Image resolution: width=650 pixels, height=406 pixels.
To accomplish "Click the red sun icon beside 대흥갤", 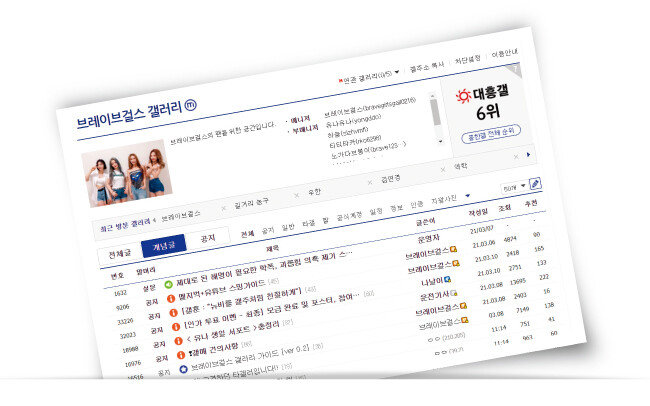I will click(463, 97).
